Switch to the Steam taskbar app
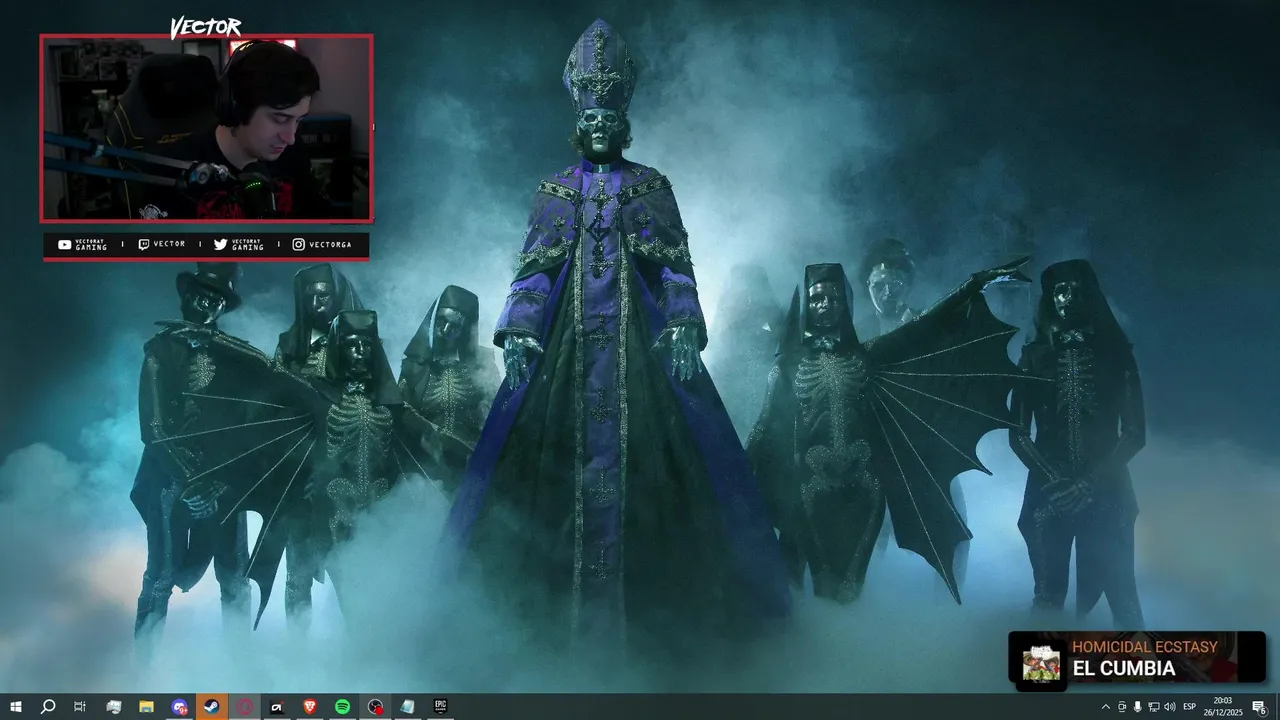The width and height of the screenshot is (1280, 720). (211, 707)
